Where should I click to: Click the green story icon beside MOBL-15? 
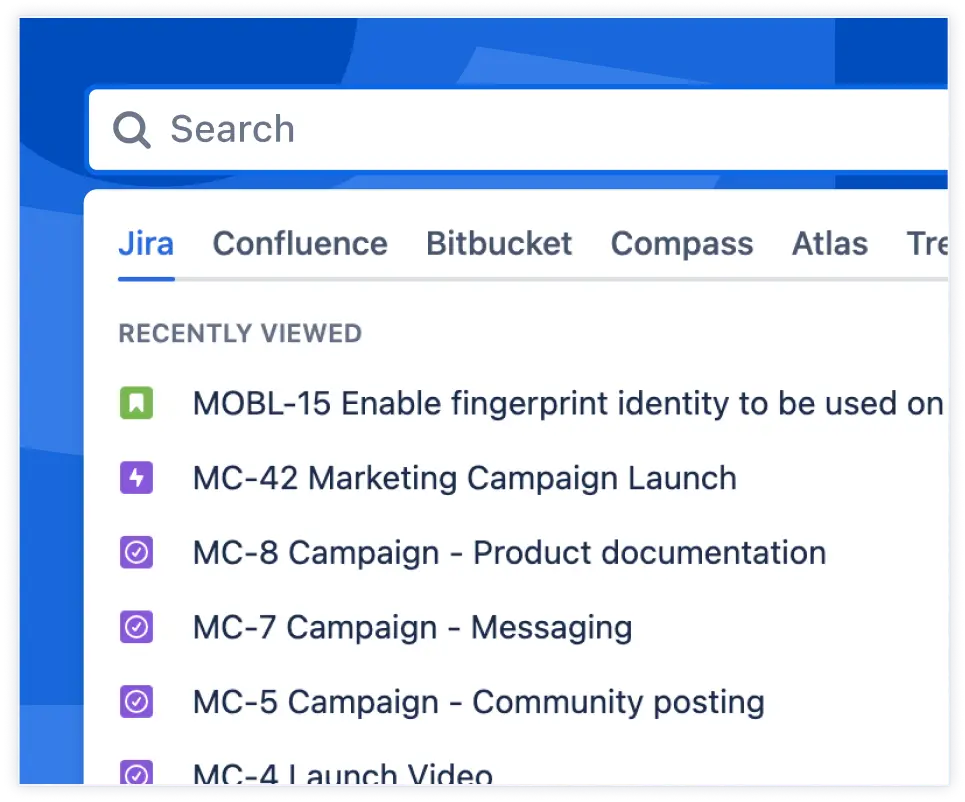[137, 402]
